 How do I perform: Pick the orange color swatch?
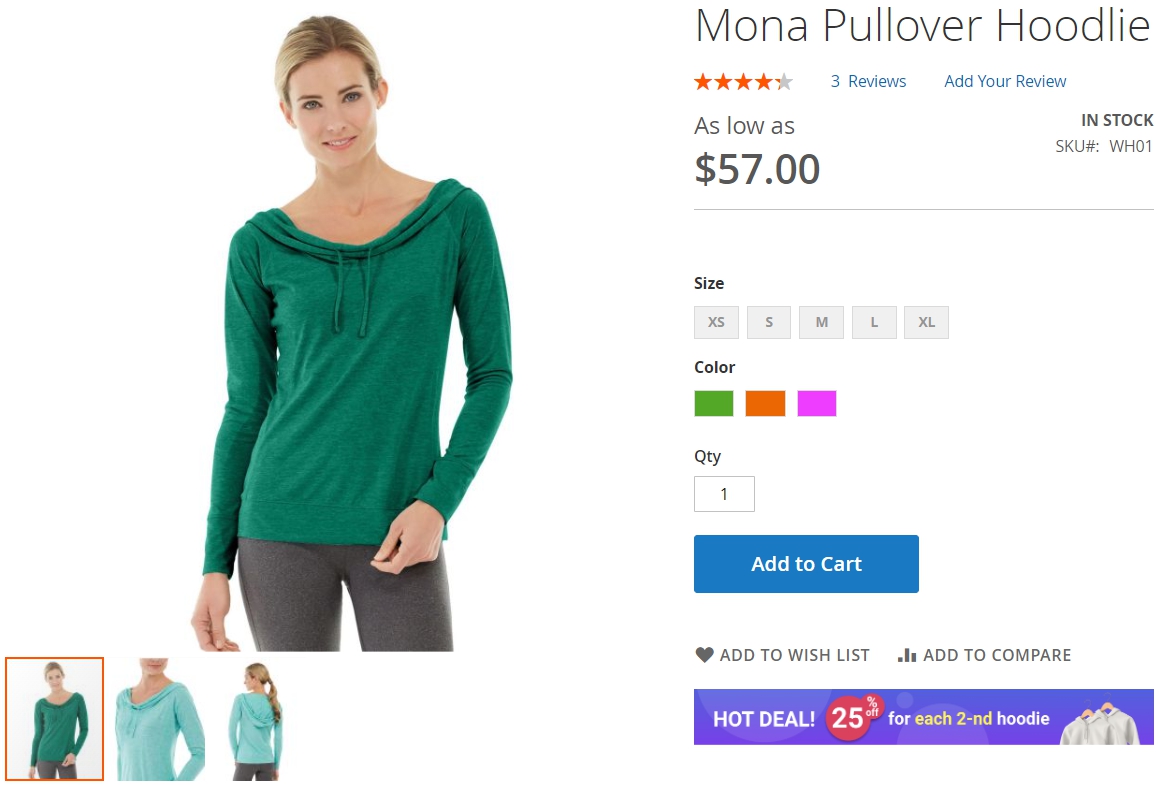(x=765, y=403)
